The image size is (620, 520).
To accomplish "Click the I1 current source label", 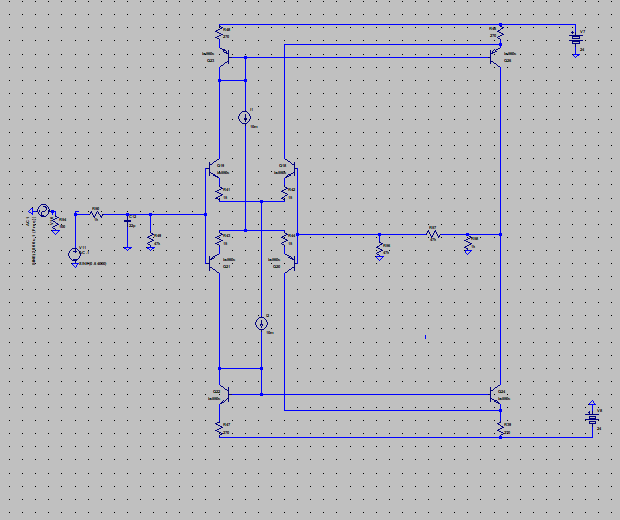I will (251, 110).
